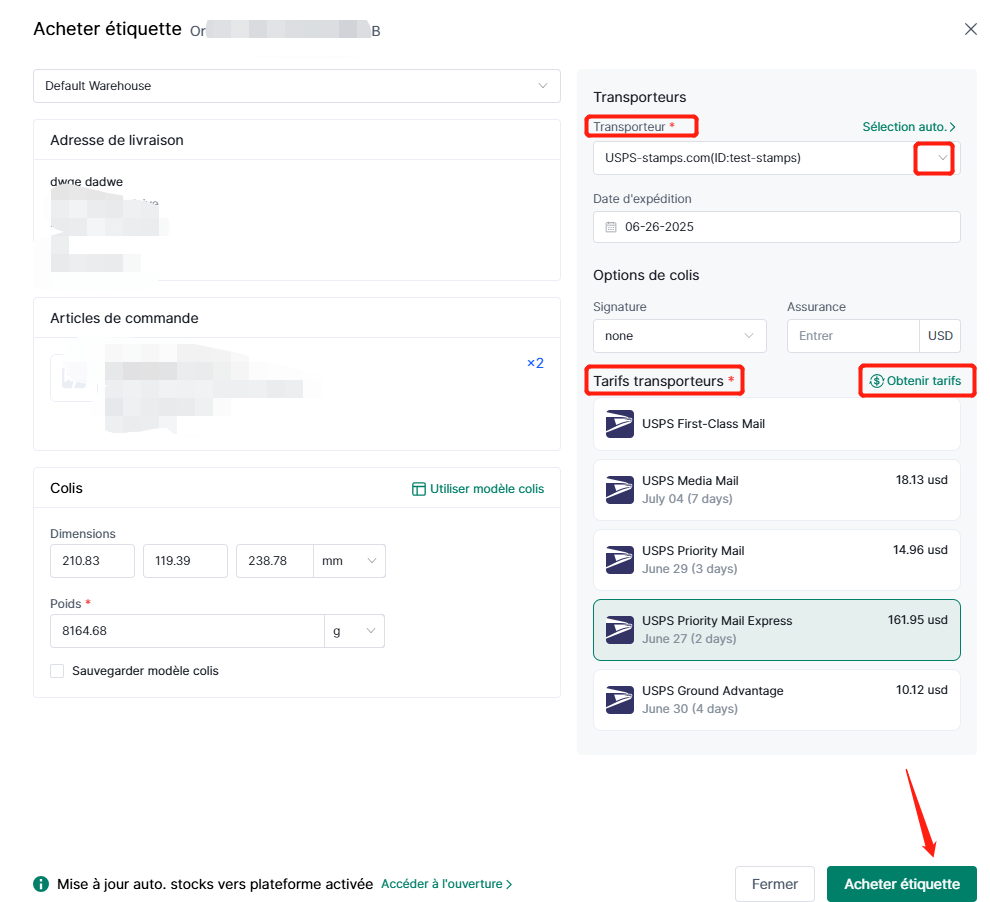Image resolution: width=990 pixels, height=902 pixels.
Task: Select the USPS First-Class Mail rate
Action: click(x=777, y=424)
